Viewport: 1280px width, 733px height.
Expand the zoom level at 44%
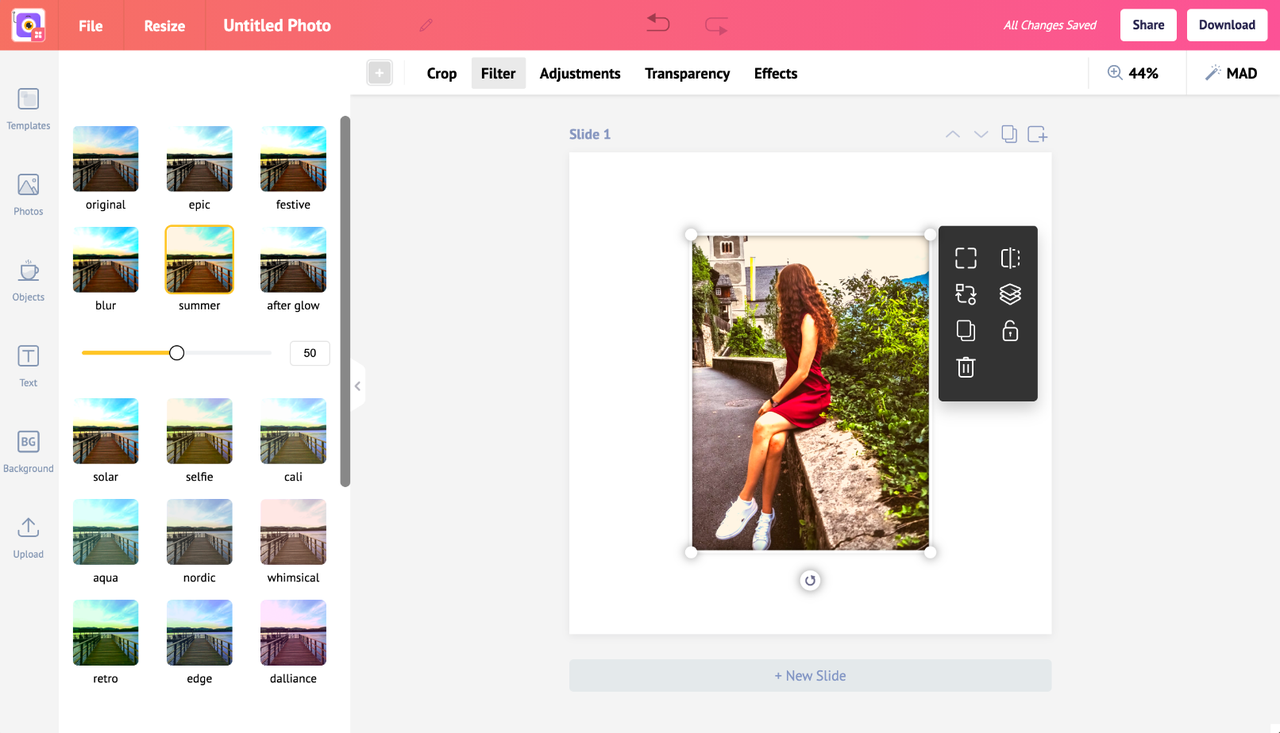[x=1137, y=73]
